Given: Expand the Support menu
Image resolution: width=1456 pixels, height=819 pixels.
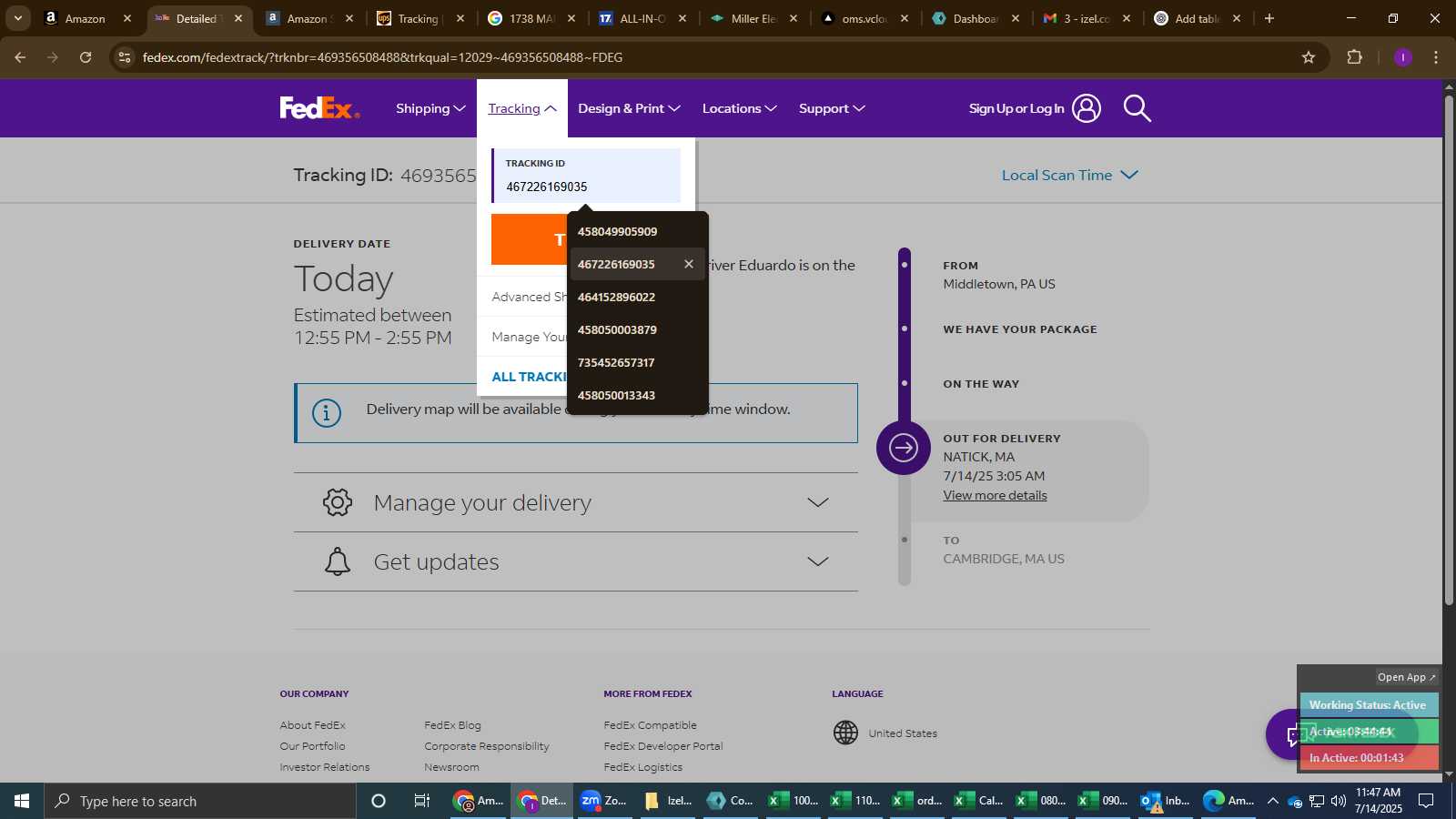Looking at the screenshot, I should pyautogui.click(x=832, y=108).
